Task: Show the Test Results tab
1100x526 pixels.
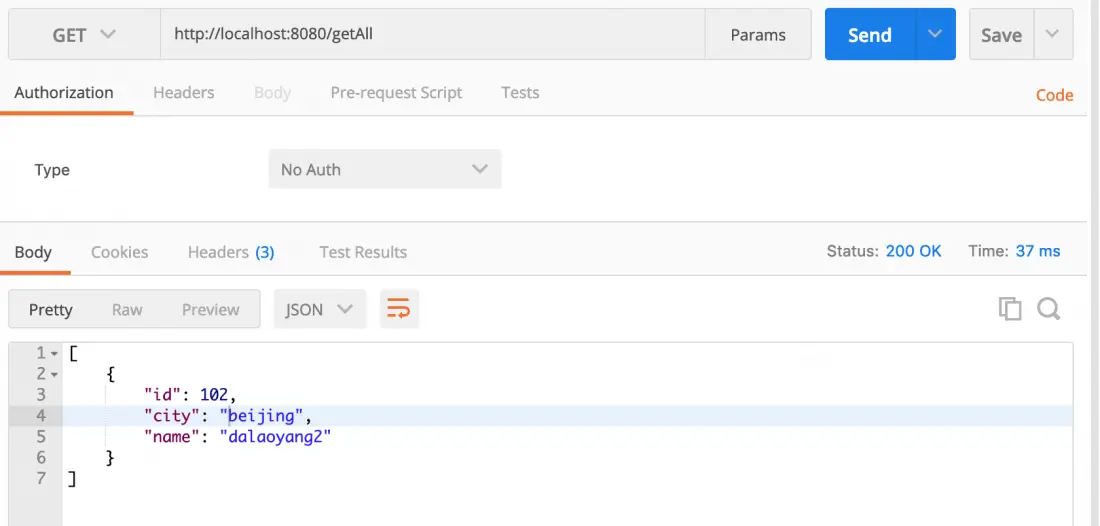Action: [363, 252]
